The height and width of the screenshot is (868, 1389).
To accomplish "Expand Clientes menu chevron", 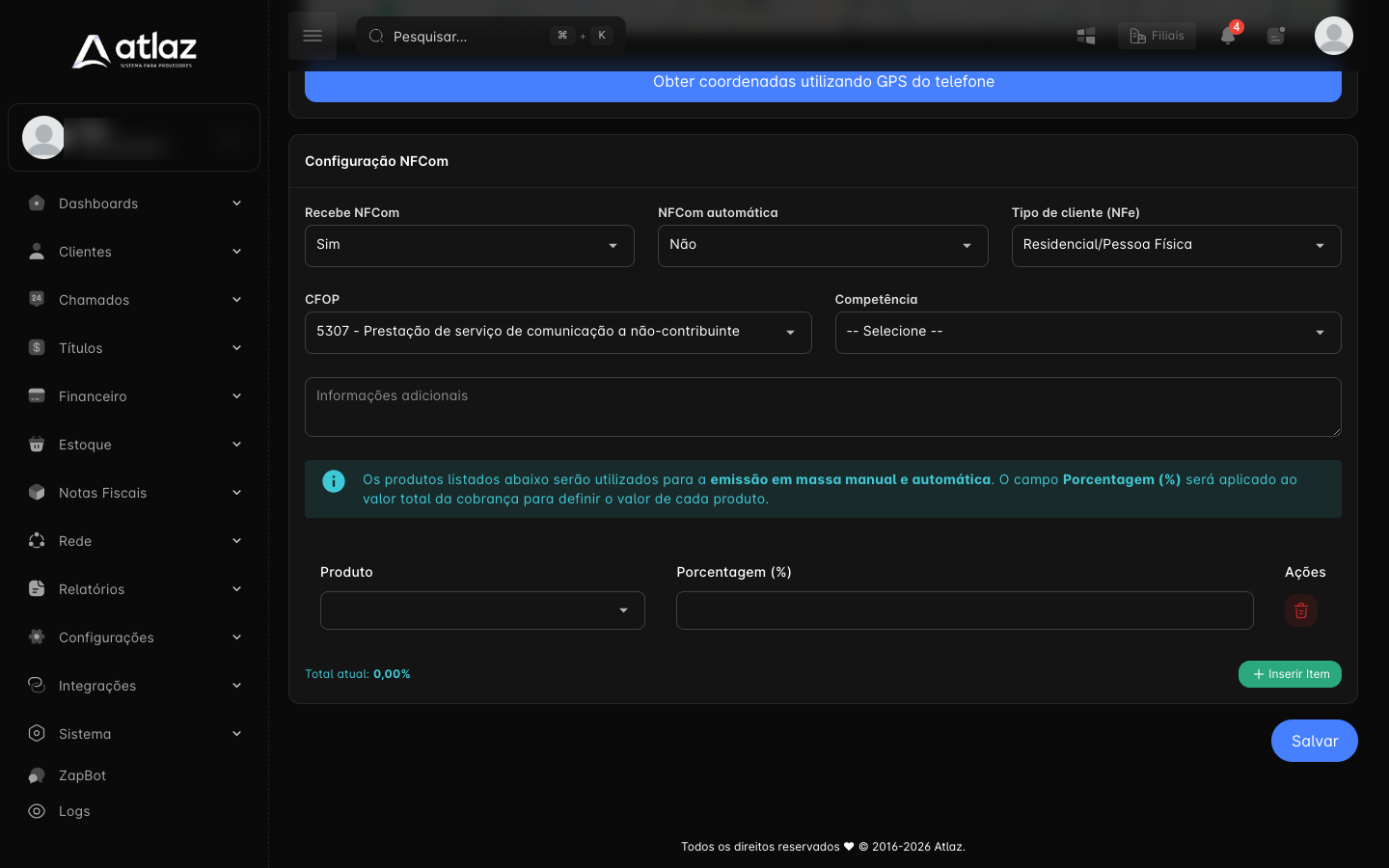I will pyautogui.click(x=236, y=251).
